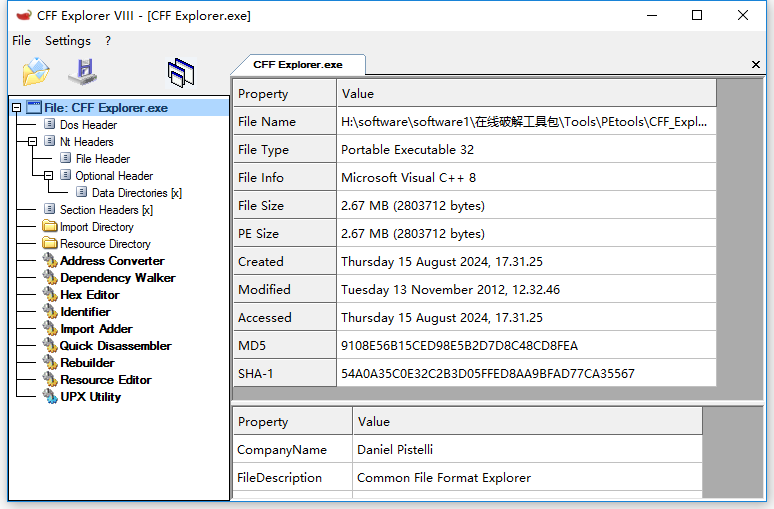Select the Daniel Pistelli company value

(x=528, y=449)
